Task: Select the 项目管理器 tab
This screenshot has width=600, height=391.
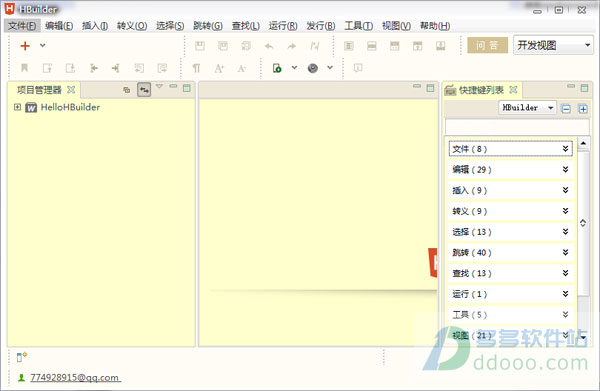Action: (x=39, y=90)
